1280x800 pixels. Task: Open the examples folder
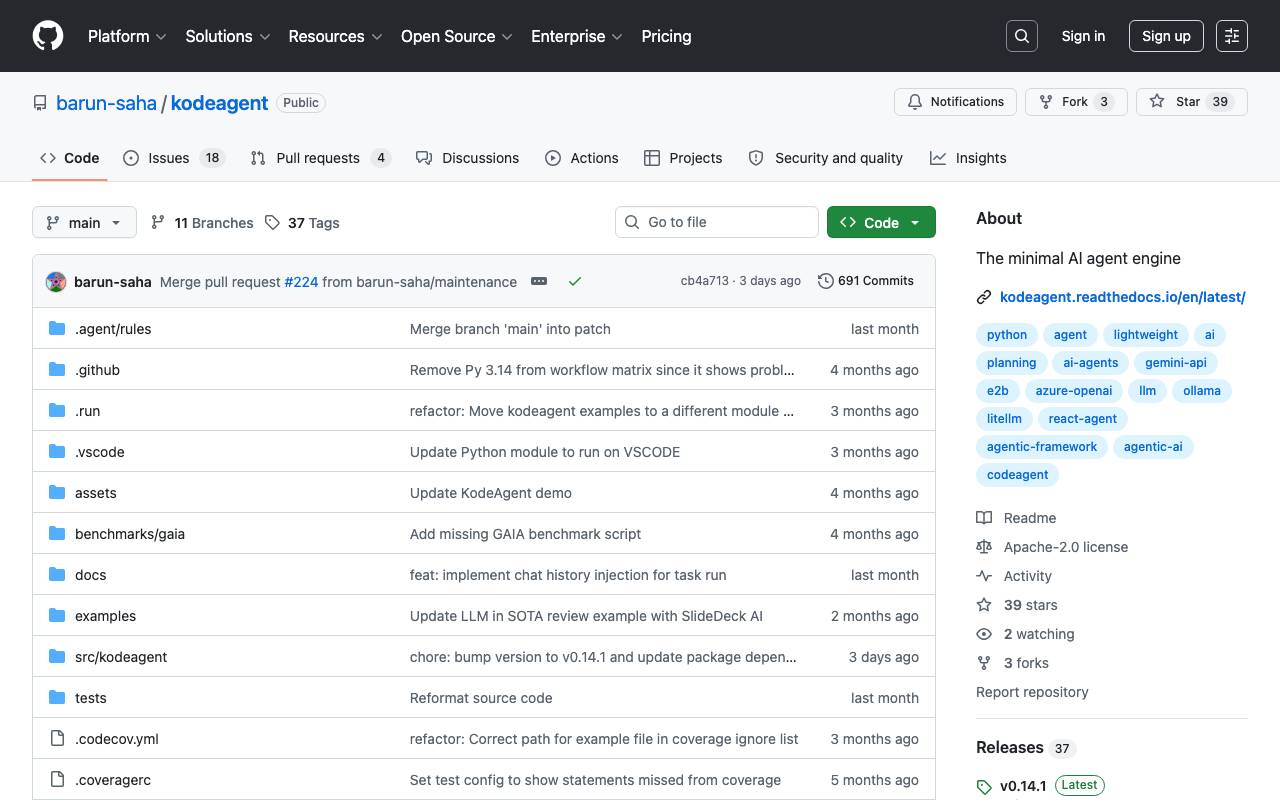105,616
